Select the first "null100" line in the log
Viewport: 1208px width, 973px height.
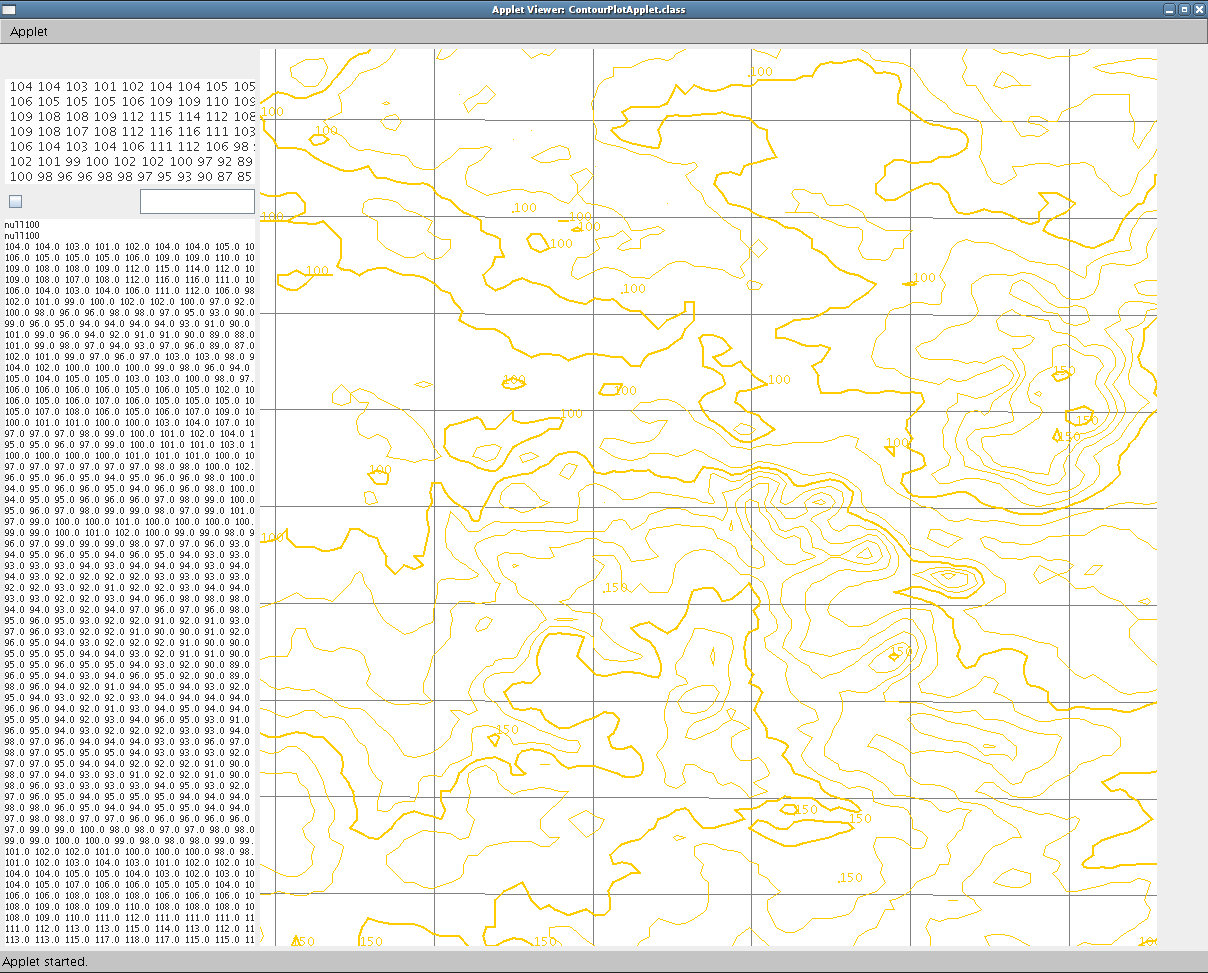pyautogui.click(x=23, y=225)
